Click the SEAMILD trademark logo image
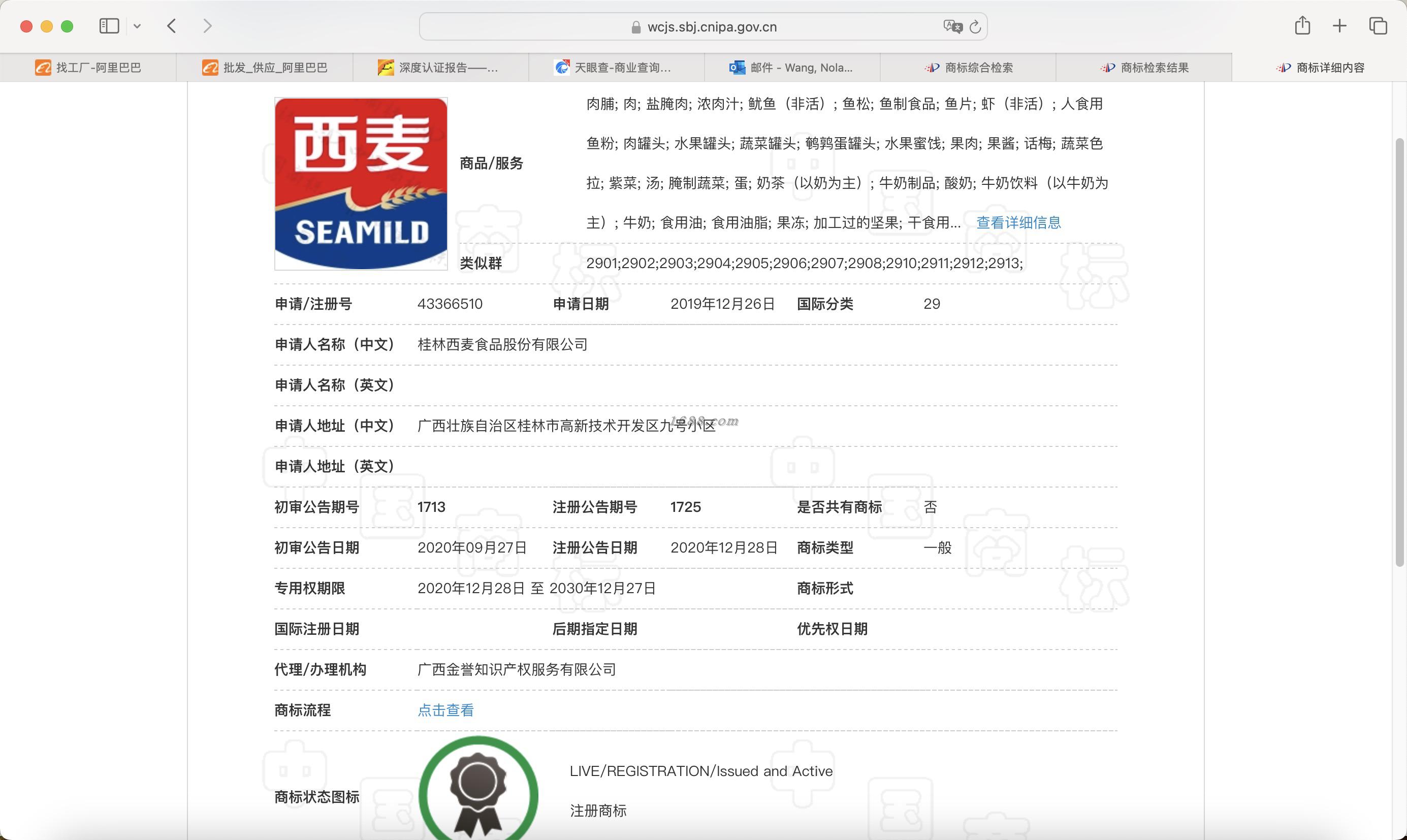This screenshot has height=840, width=1407. 361,183
